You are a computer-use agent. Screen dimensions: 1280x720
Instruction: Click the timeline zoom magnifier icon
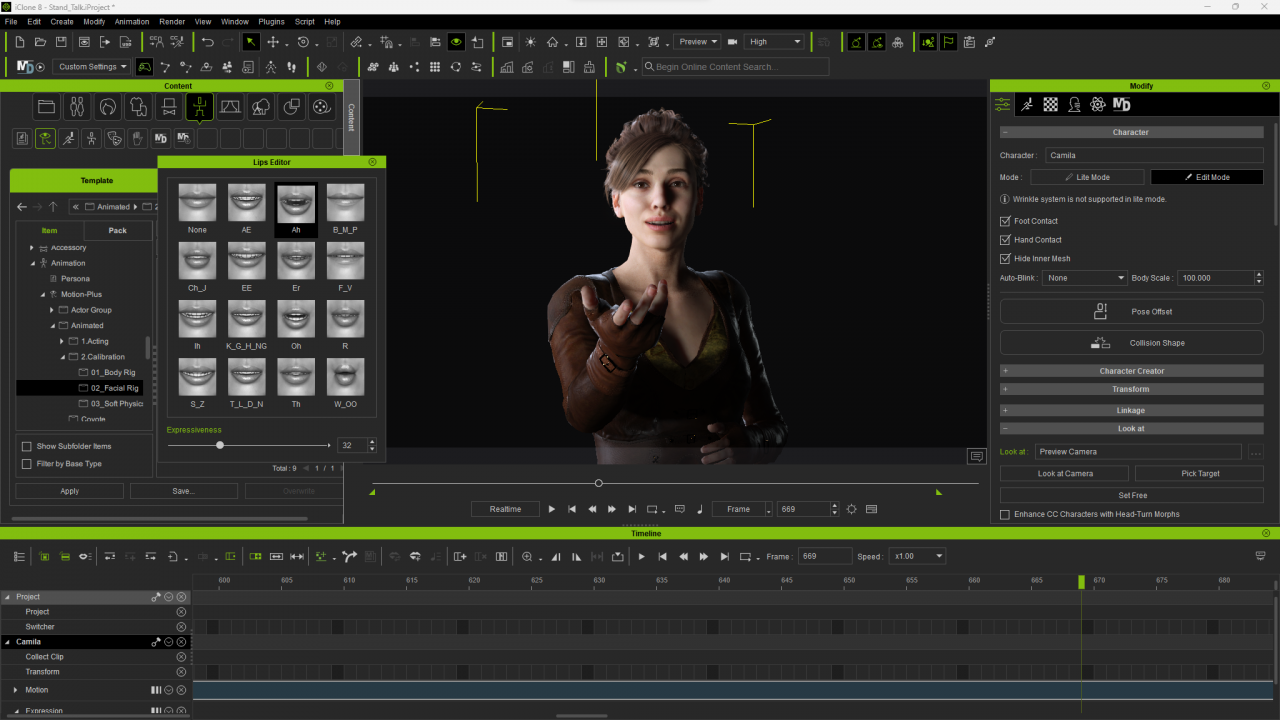527,557
